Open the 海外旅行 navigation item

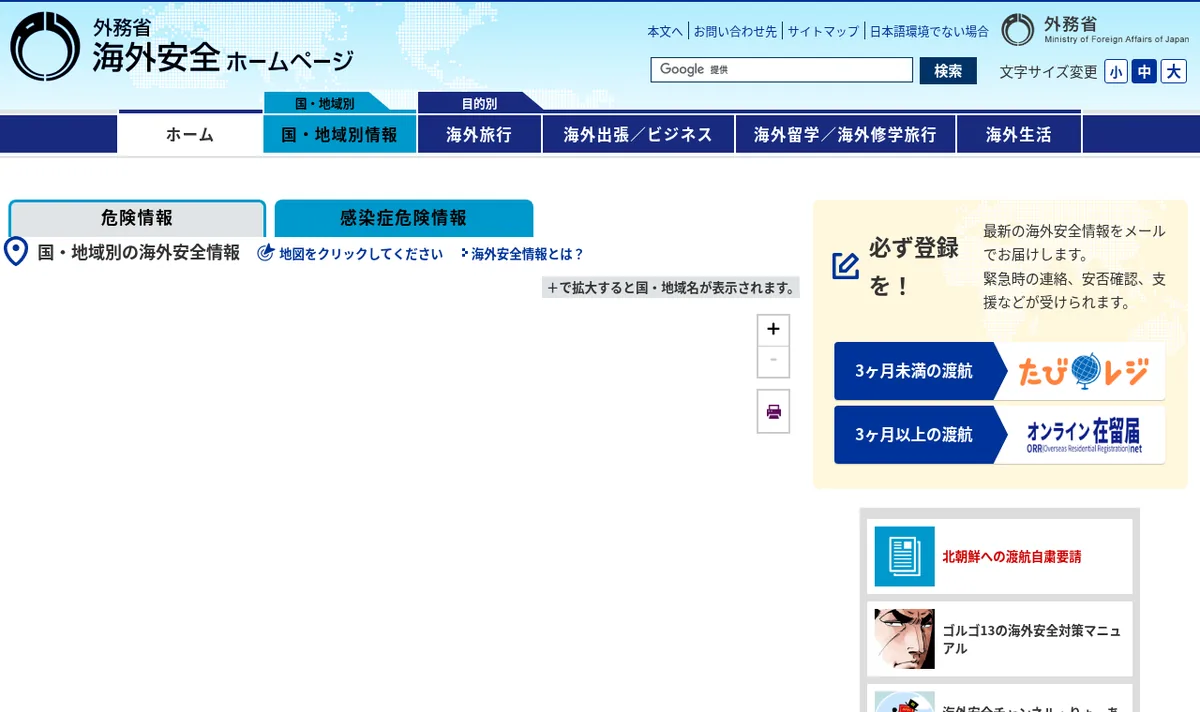tap(479, 134)
